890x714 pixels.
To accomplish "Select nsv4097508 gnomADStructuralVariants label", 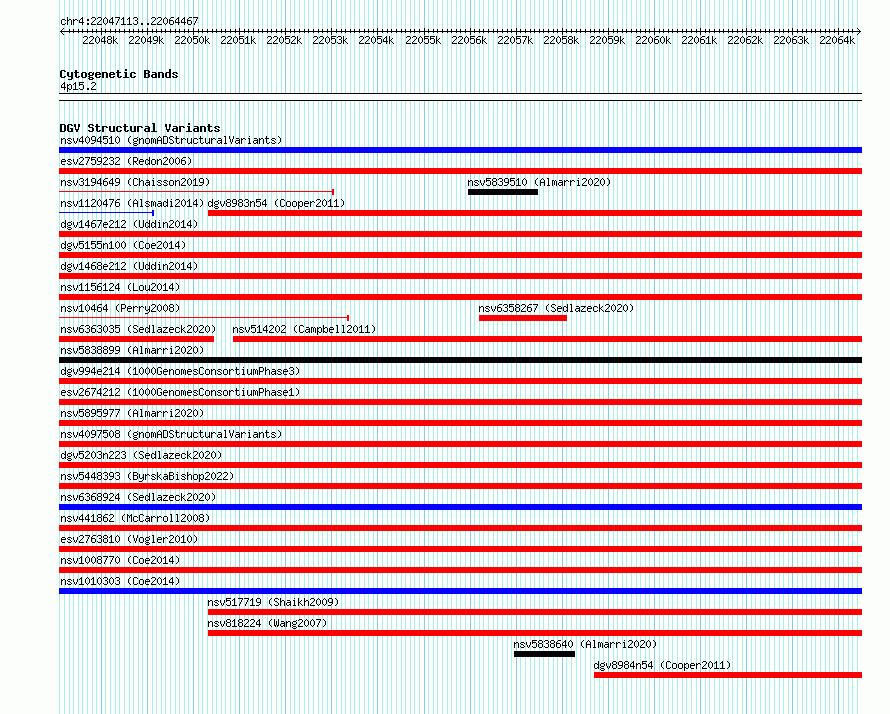I will click(171, 434).
